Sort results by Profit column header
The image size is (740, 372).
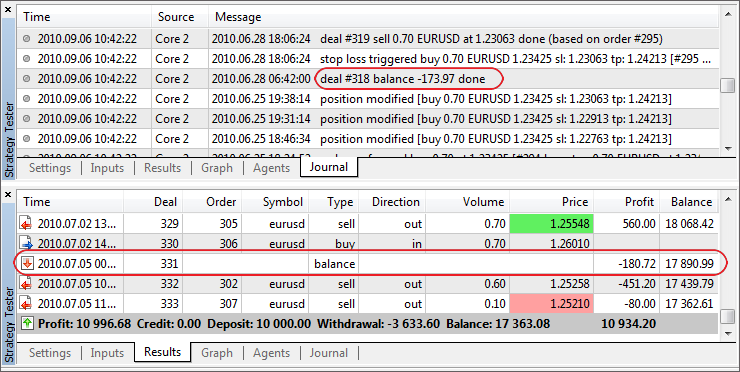(626, 202)
